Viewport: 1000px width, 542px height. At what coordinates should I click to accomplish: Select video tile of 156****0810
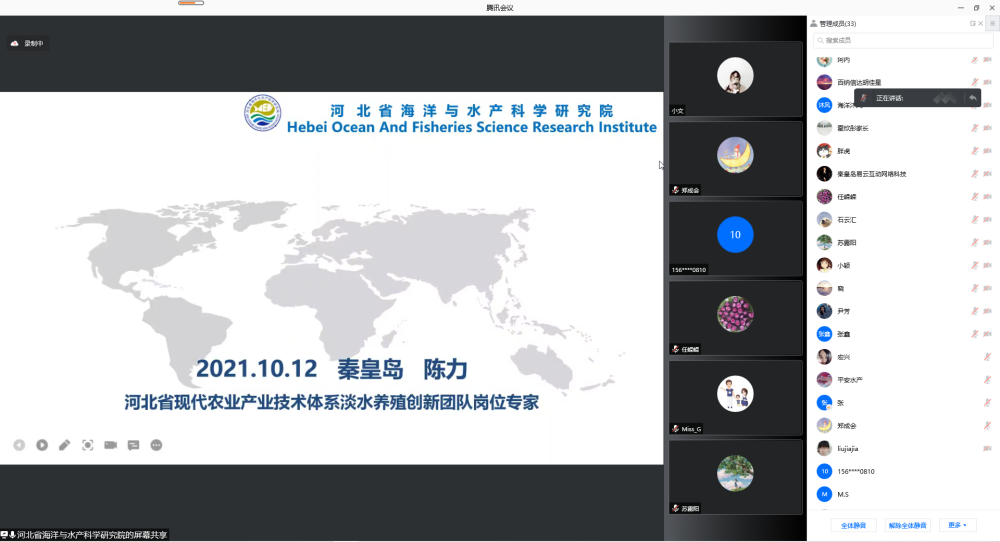pyautogui.click(x=735, y=238)
